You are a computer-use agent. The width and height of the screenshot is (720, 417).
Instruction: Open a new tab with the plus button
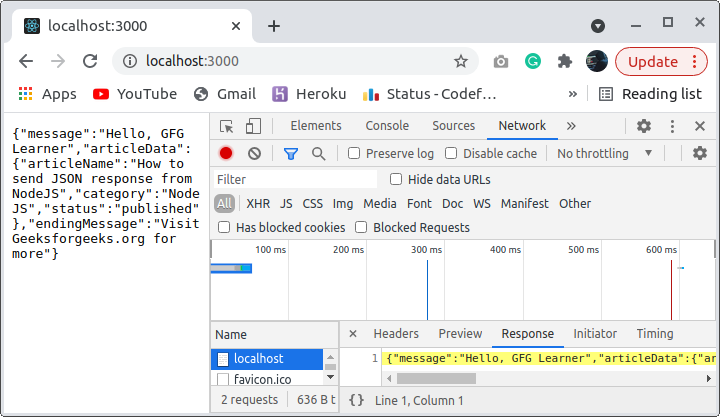coord(274,26)
